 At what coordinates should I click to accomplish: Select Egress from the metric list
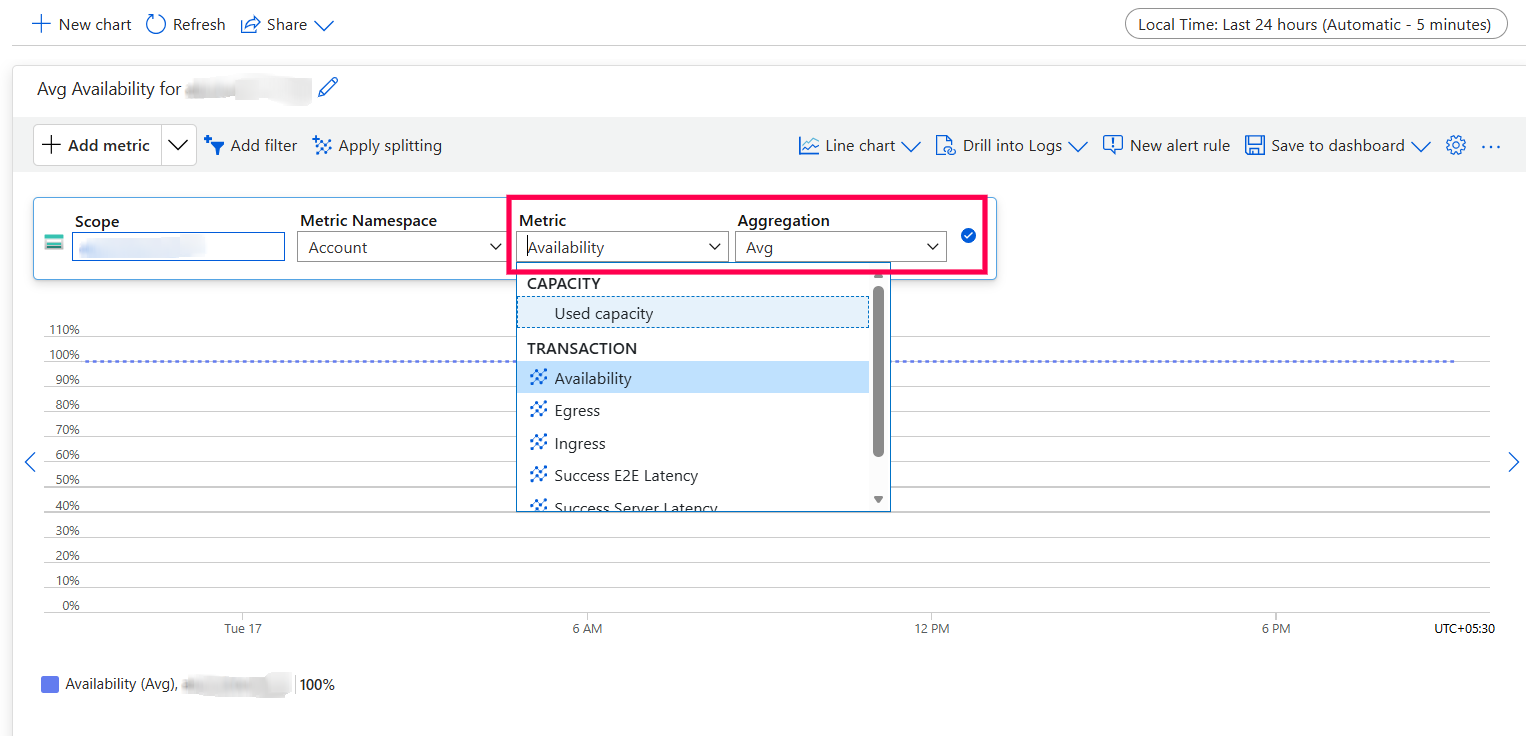click(577, 411)
